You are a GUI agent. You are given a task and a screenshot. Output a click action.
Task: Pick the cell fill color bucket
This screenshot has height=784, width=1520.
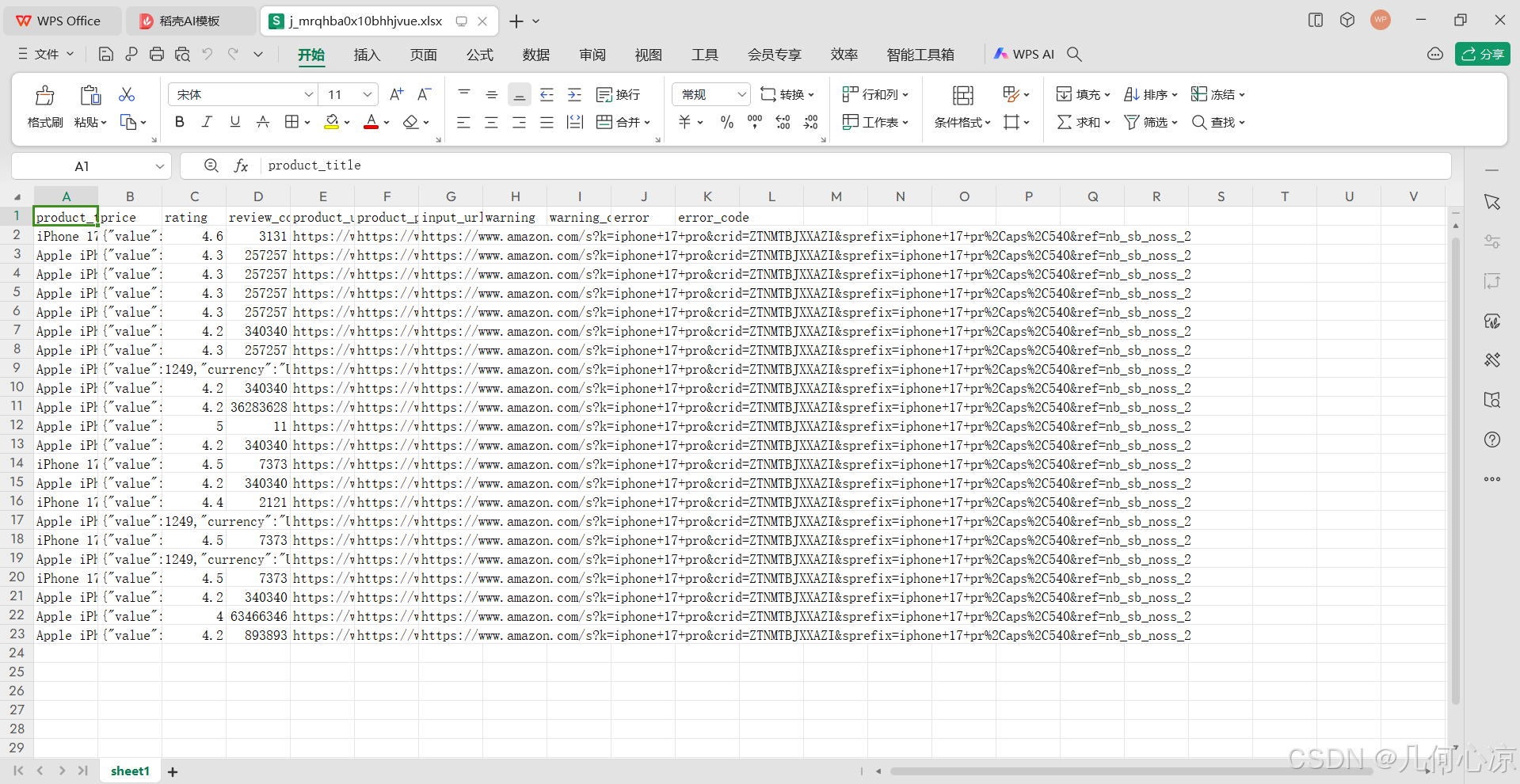point(332,122)
